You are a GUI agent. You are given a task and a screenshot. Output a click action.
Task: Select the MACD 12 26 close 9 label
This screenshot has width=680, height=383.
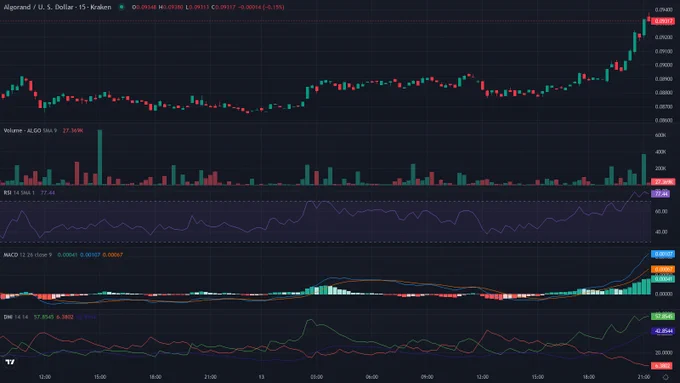tap(27, 255)
